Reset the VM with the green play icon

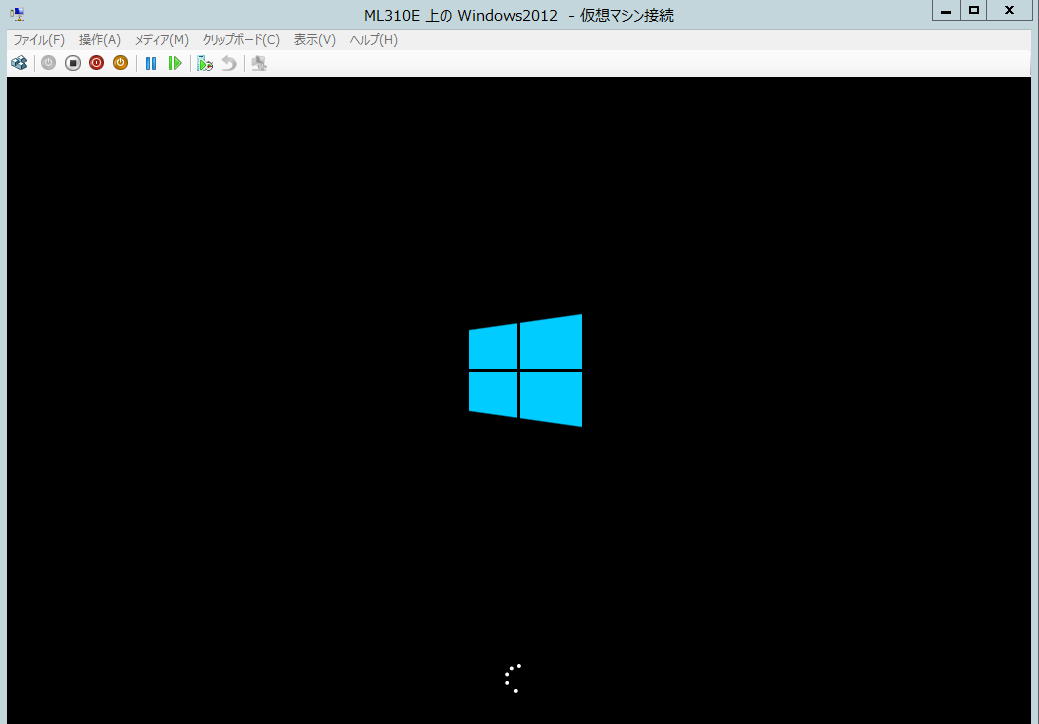[x=175, y=63]
